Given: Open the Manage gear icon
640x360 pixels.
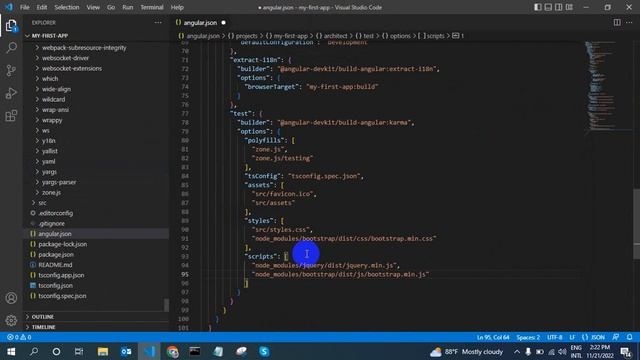Looking at the screenshot, I should coord(11,320).
